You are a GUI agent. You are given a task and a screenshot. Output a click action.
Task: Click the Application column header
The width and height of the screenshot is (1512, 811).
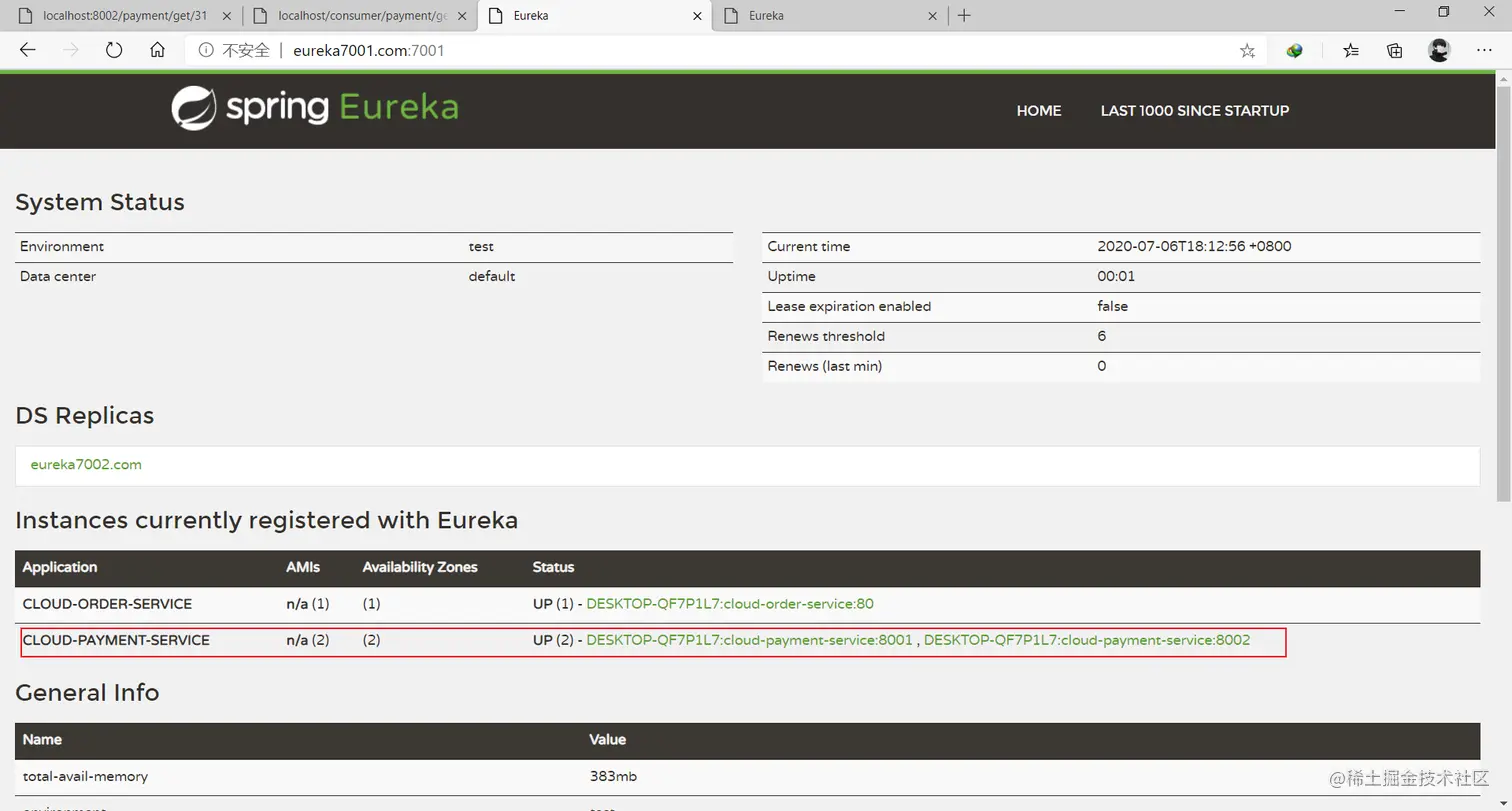click(60, 567)
